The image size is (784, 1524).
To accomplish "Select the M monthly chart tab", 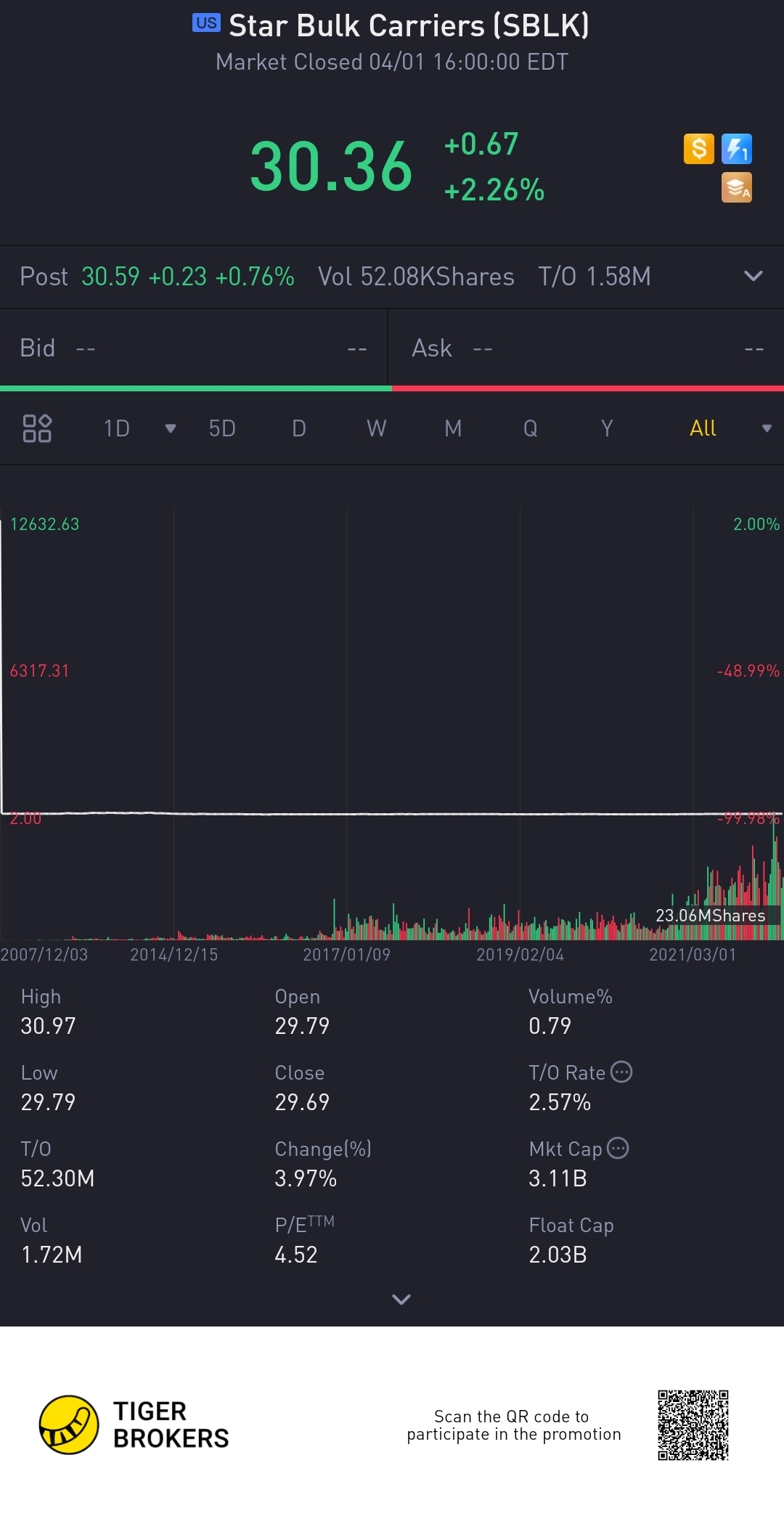I will click(453, 428).
